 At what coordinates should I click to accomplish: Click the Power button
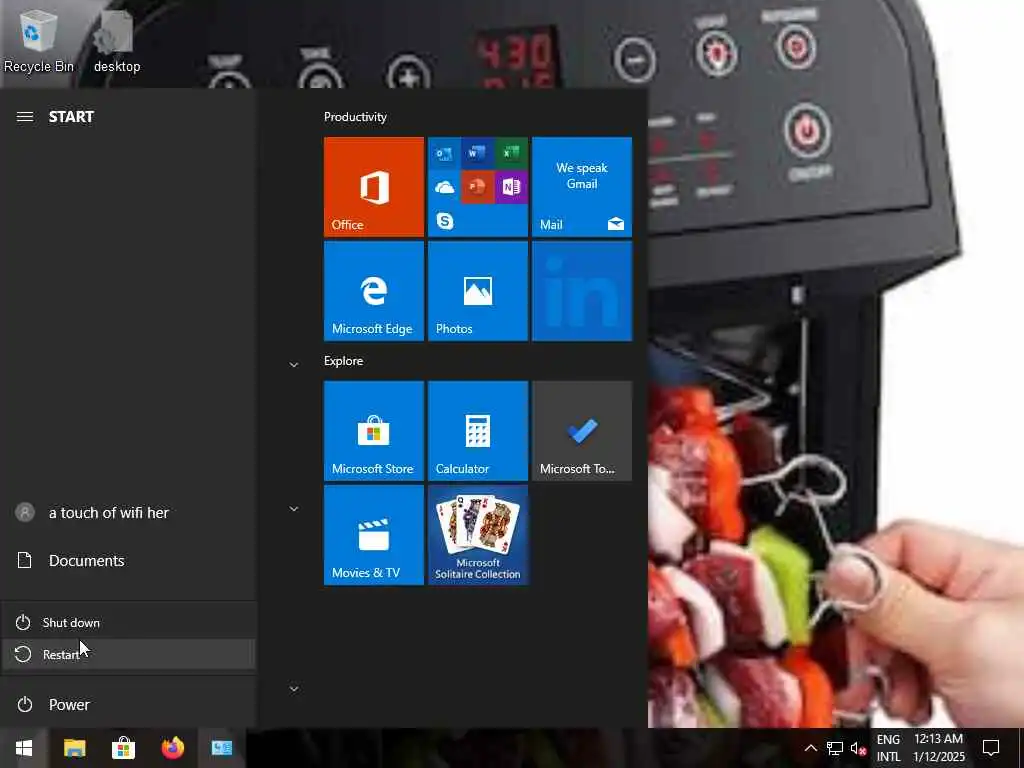click(128, 705)
